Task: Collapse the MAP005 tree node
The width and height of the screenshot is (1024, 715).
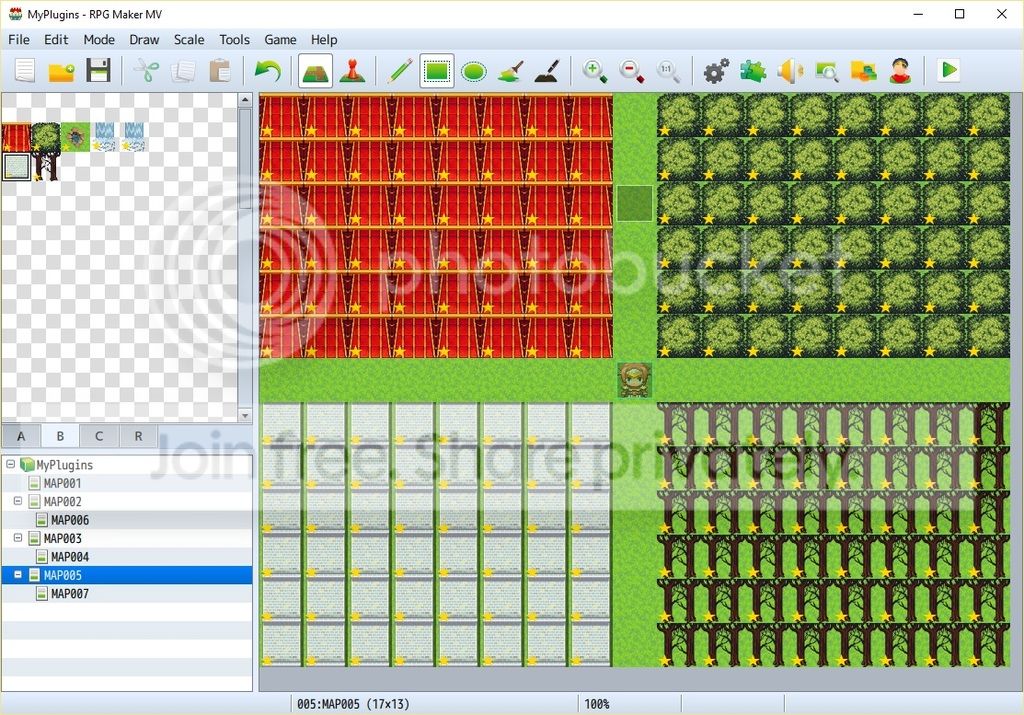Action: (18, 575)
